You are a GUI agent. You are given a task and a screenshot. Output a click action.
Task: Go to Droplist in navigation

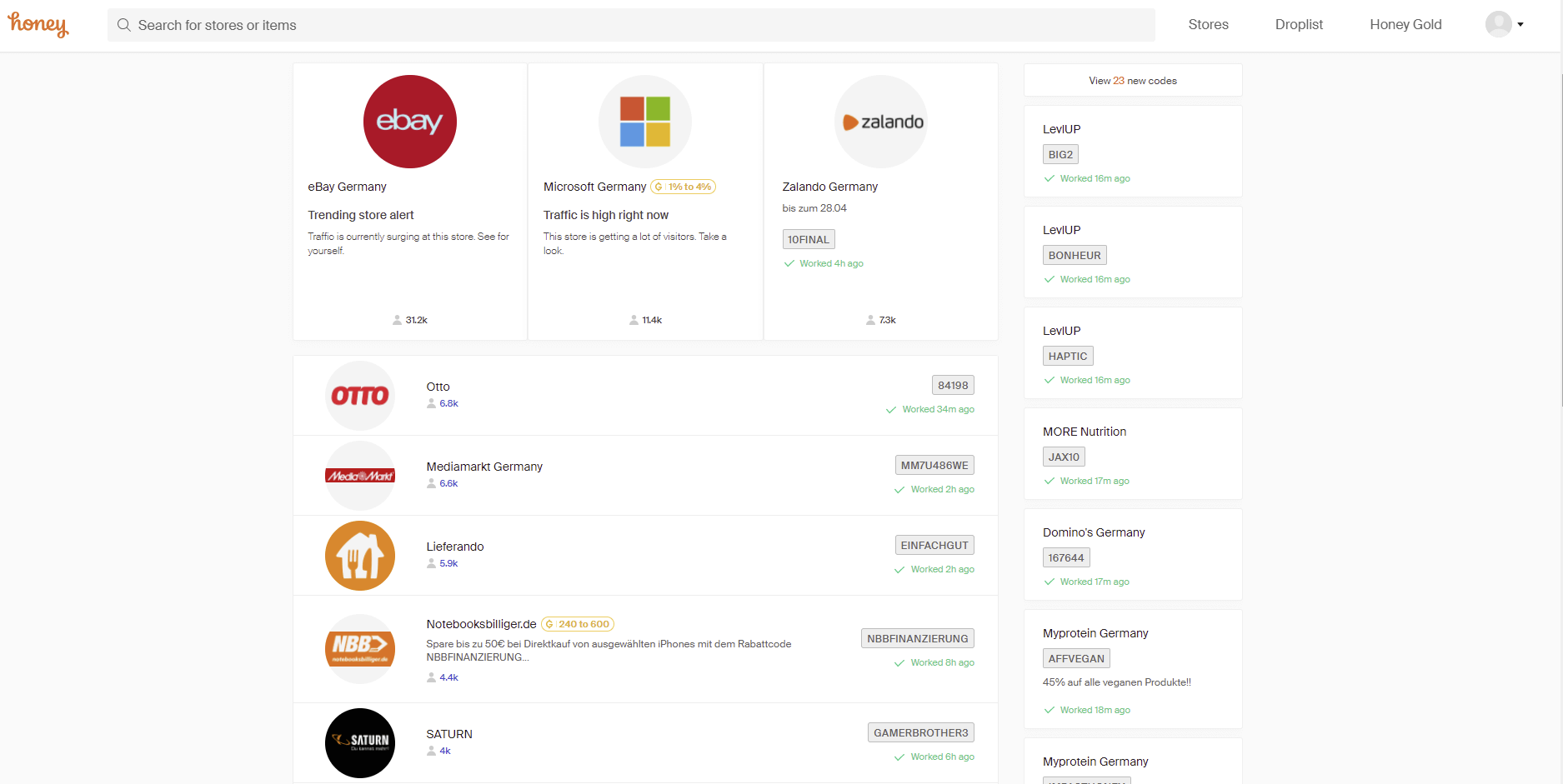pyautogui.click(x=1299, y=25)
